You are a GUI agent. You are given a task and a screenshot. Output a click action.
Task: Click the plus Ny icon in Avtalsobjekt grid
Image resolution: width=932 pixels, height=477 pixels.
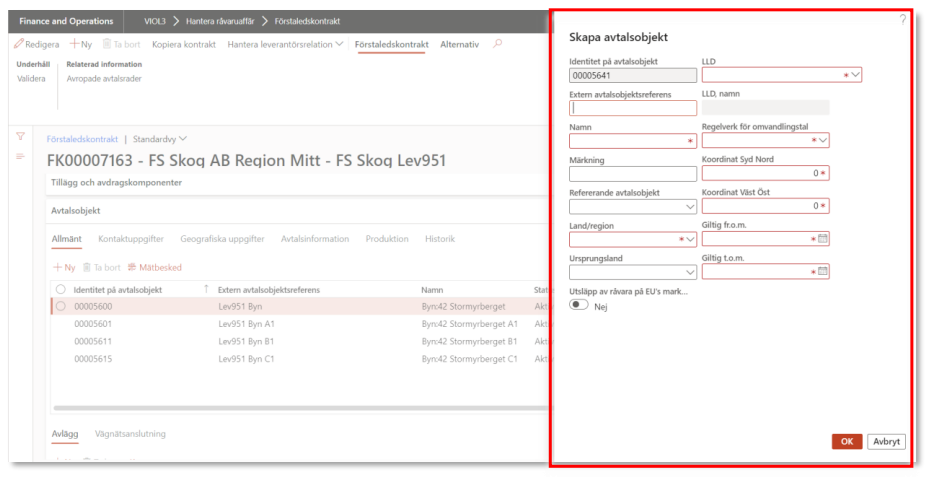pos(57,268)
